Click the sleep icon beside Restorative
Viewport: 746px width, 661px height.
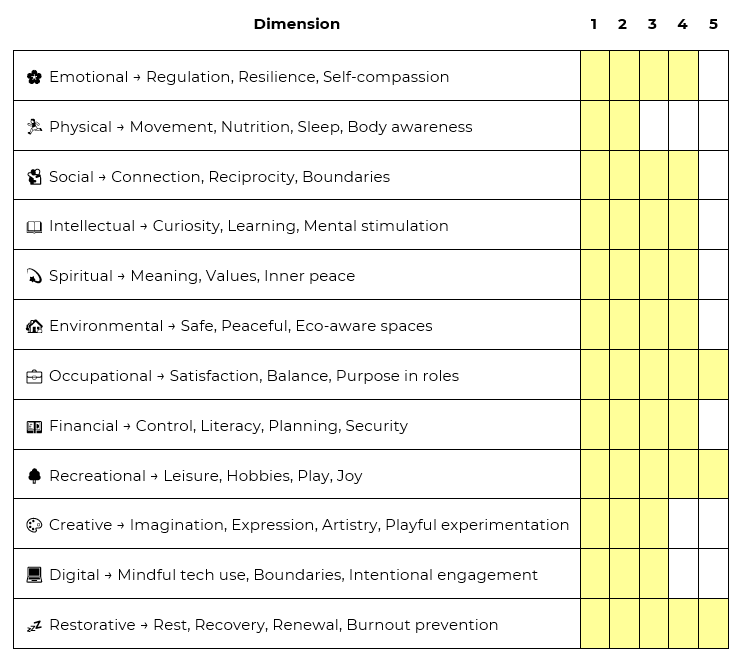click(x=34, y=625)
